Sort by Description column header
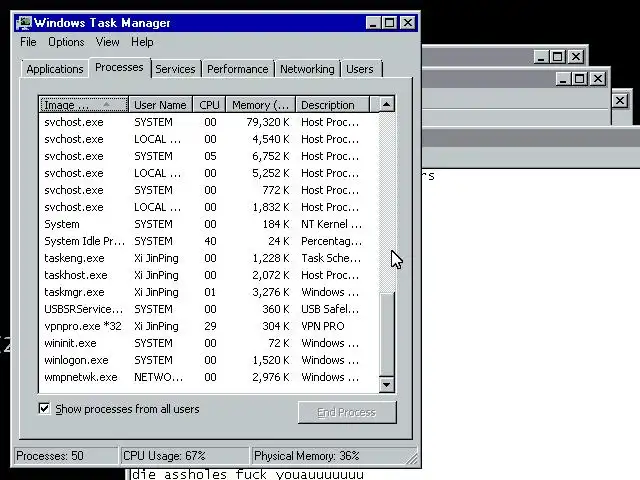 click(332, 104)
